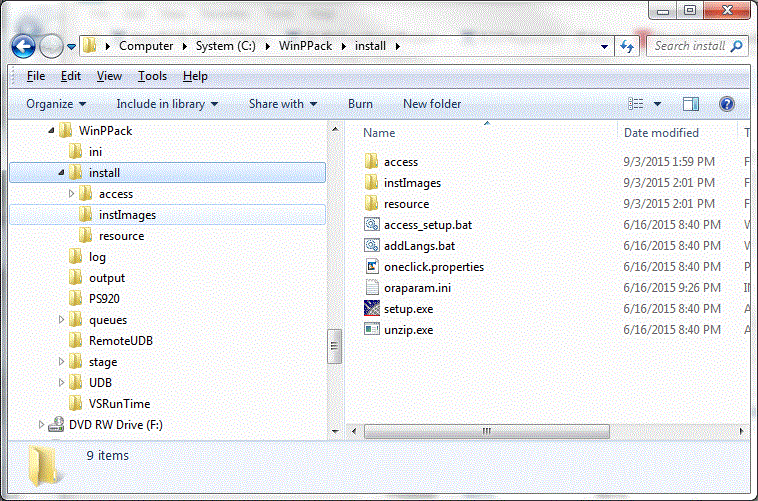Click System (C:) in the address path
This screenshot has height=501, width=758.
[226, 46]
